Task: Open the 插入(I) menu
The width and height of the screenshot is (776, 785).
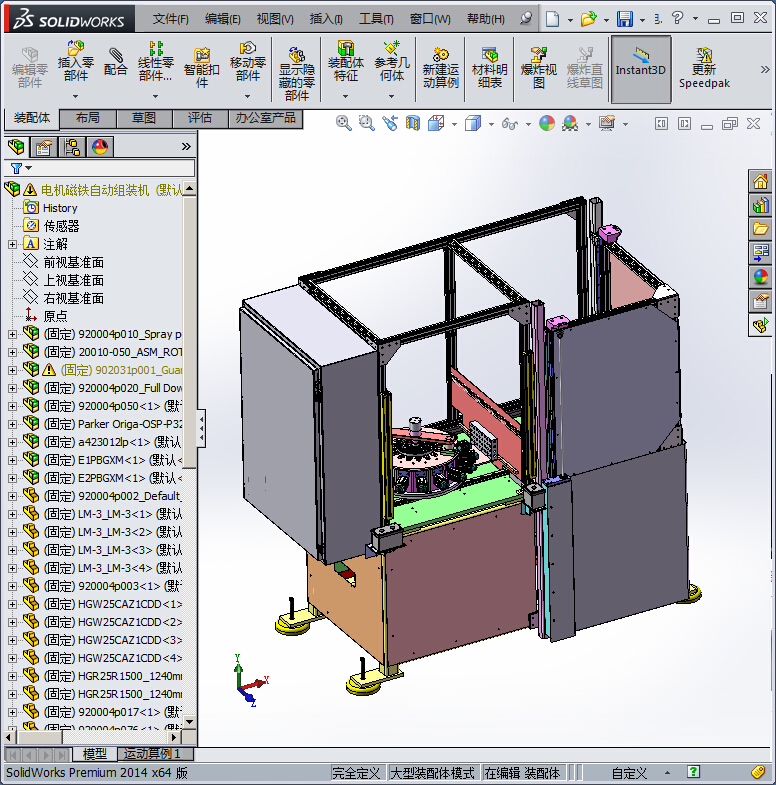Action: 326,19
